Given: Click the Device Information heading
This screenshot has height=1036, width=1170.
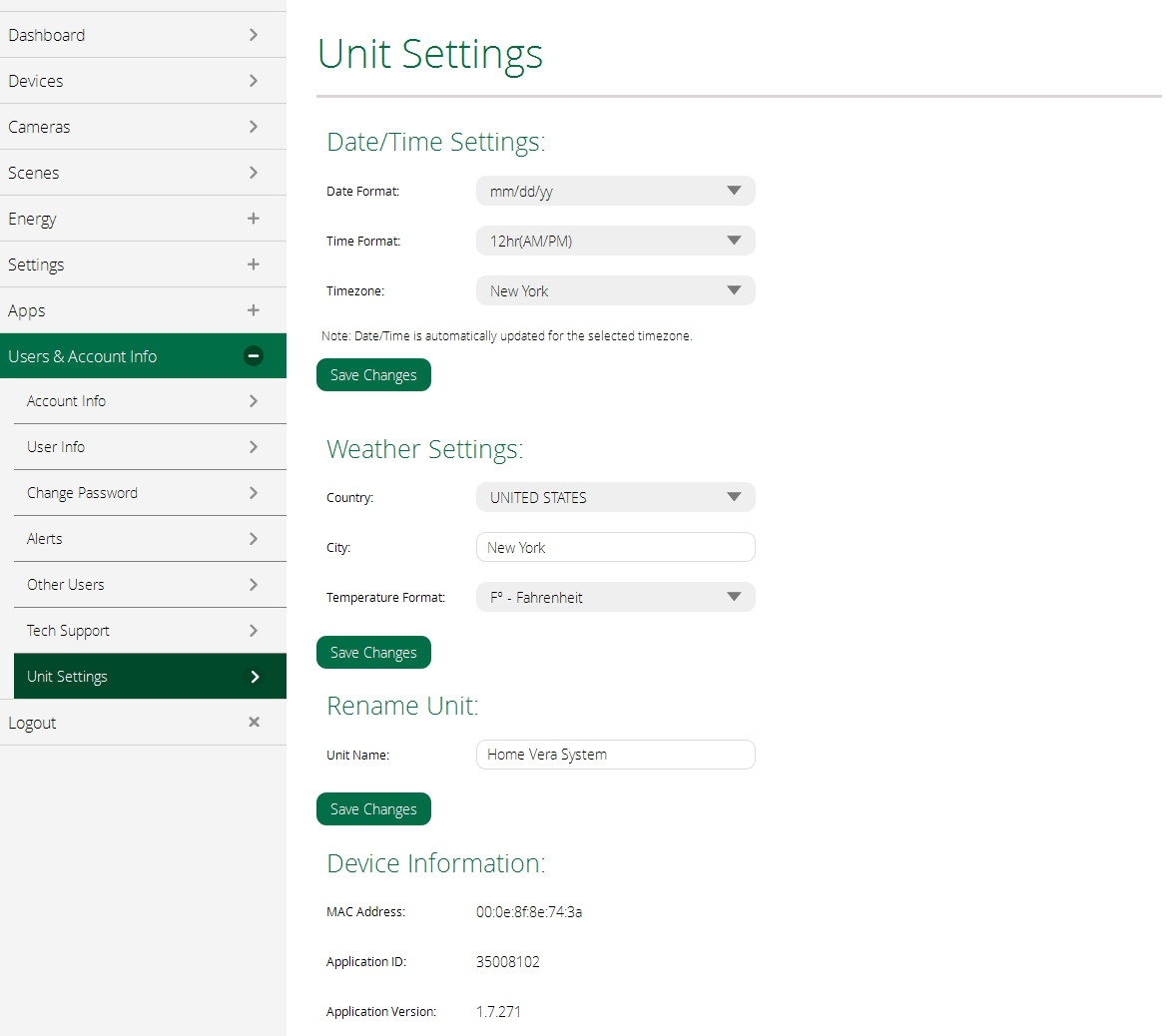Looking at the screenshot, I should click(x=436, y=863).
